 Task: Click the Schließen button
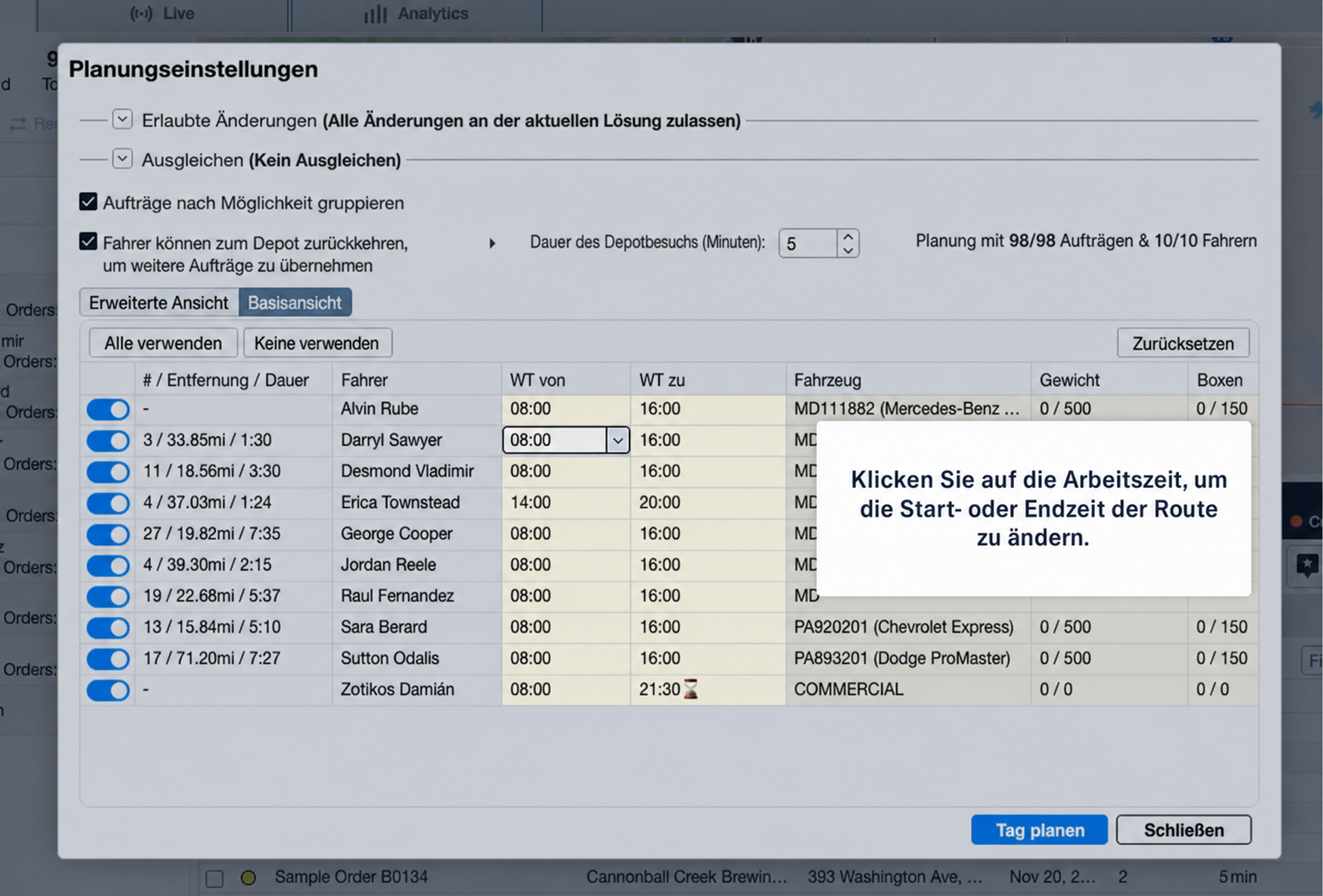point(1184,829)
